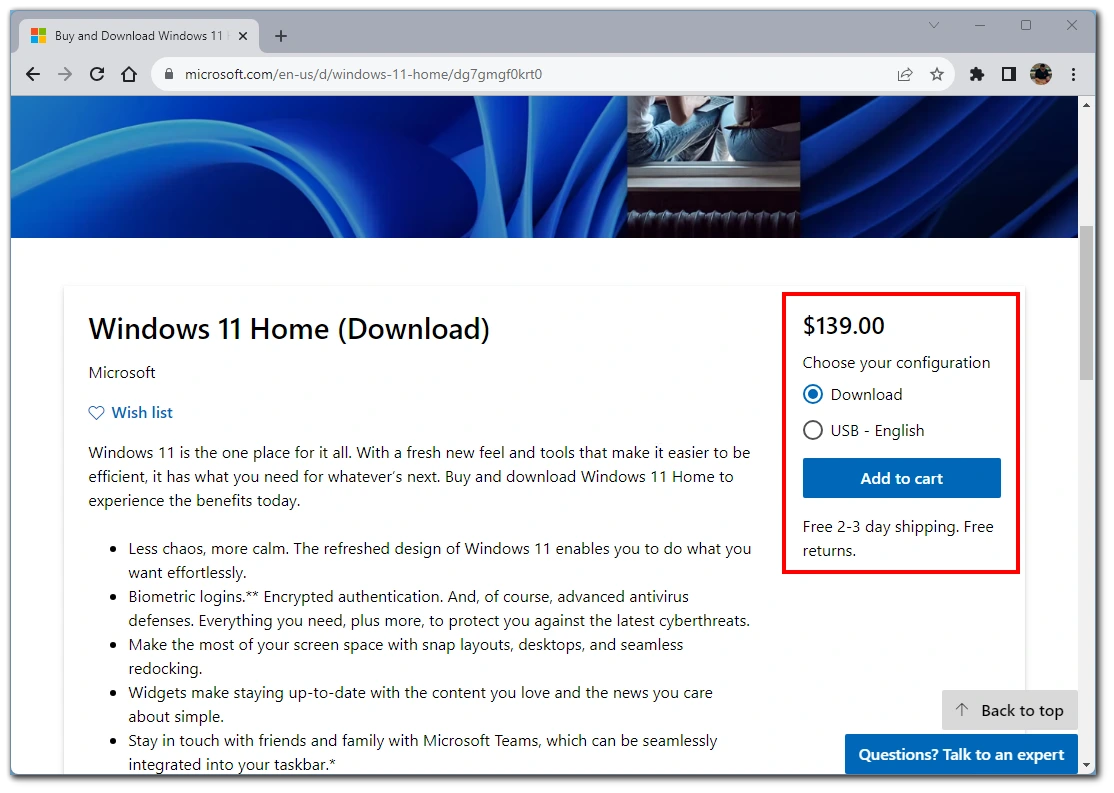Add Windows 11 Home to cart
The height and width of the screenshot is (793, 1114).
pyautogui.click(x=902, y=478)
